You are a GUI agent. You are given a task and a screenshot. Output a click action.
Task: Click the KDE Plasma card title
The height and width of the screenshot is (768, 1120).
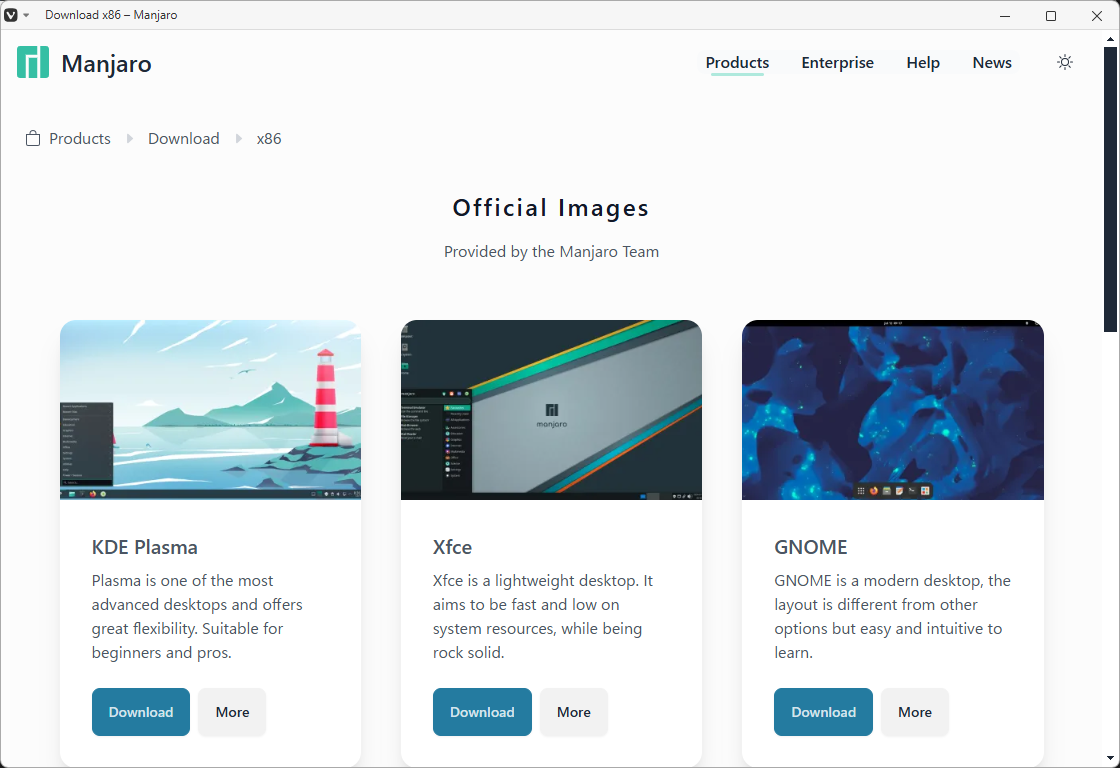point(145,547)
